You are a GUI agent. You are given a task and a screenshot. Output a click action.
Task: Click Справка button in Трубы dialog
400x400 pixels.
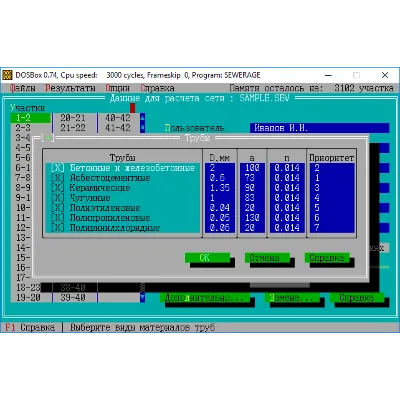(x=327, y=258)
